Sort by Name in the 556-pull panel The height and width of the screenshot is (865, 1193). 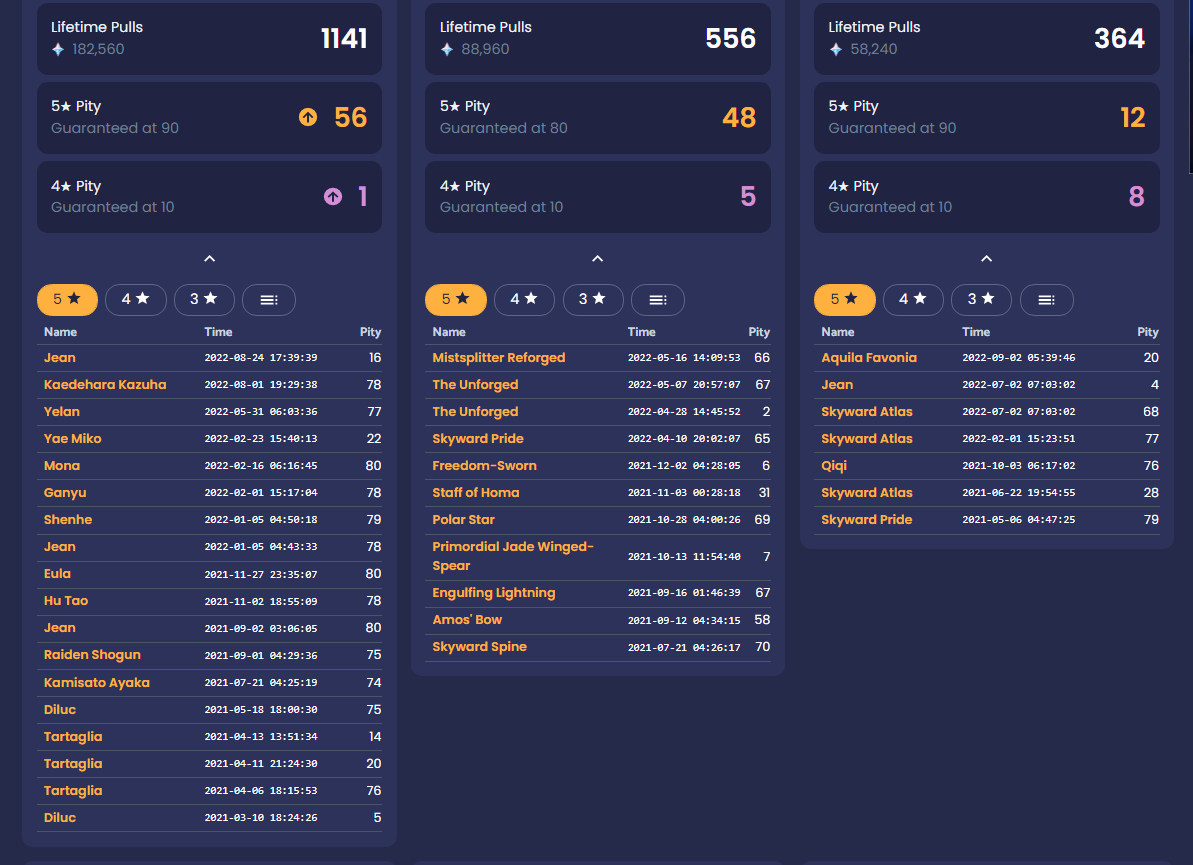[x=449, y=332]
